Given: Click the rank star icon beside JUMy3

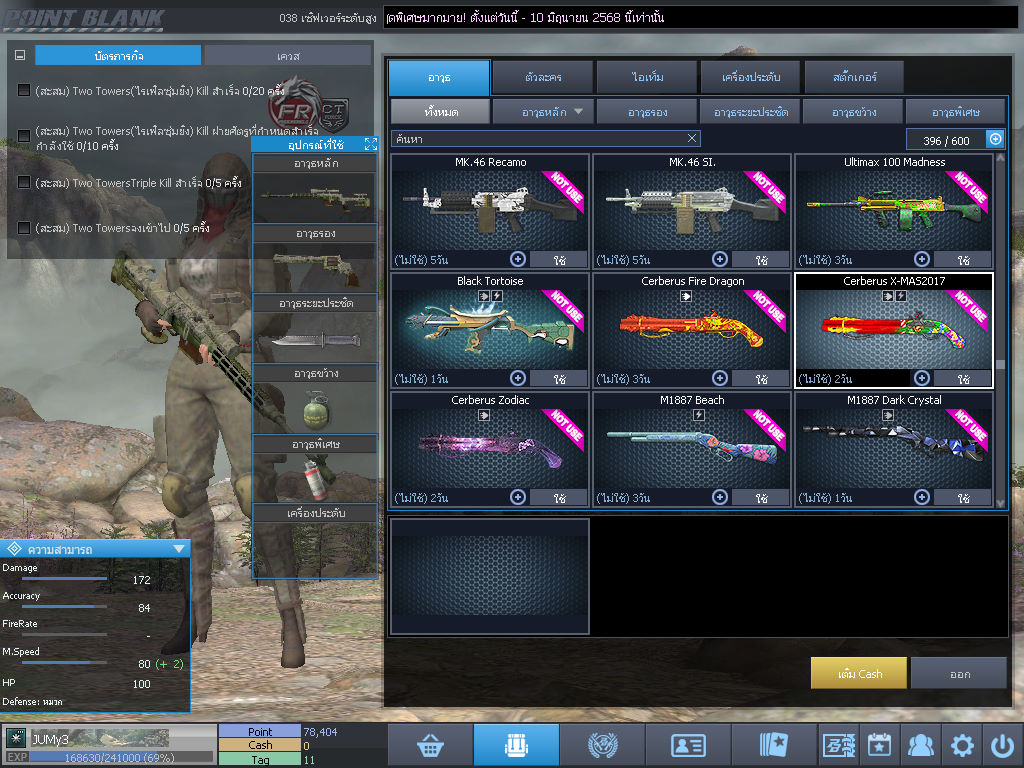Looking at the screenshot, I should pos(16,739).
